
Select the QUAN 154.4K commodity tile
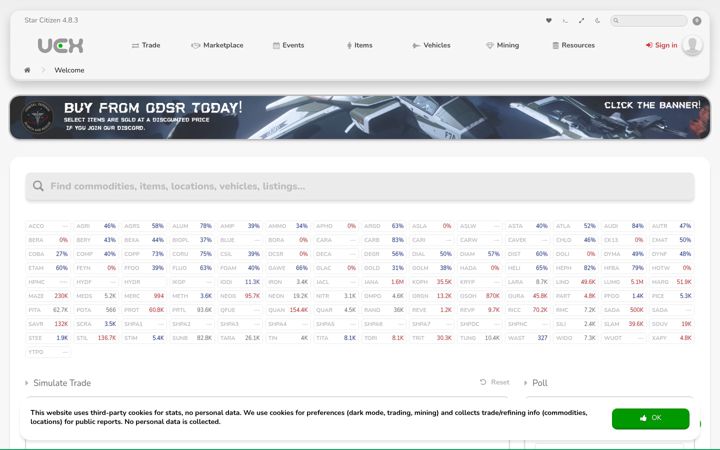[288, 310]
